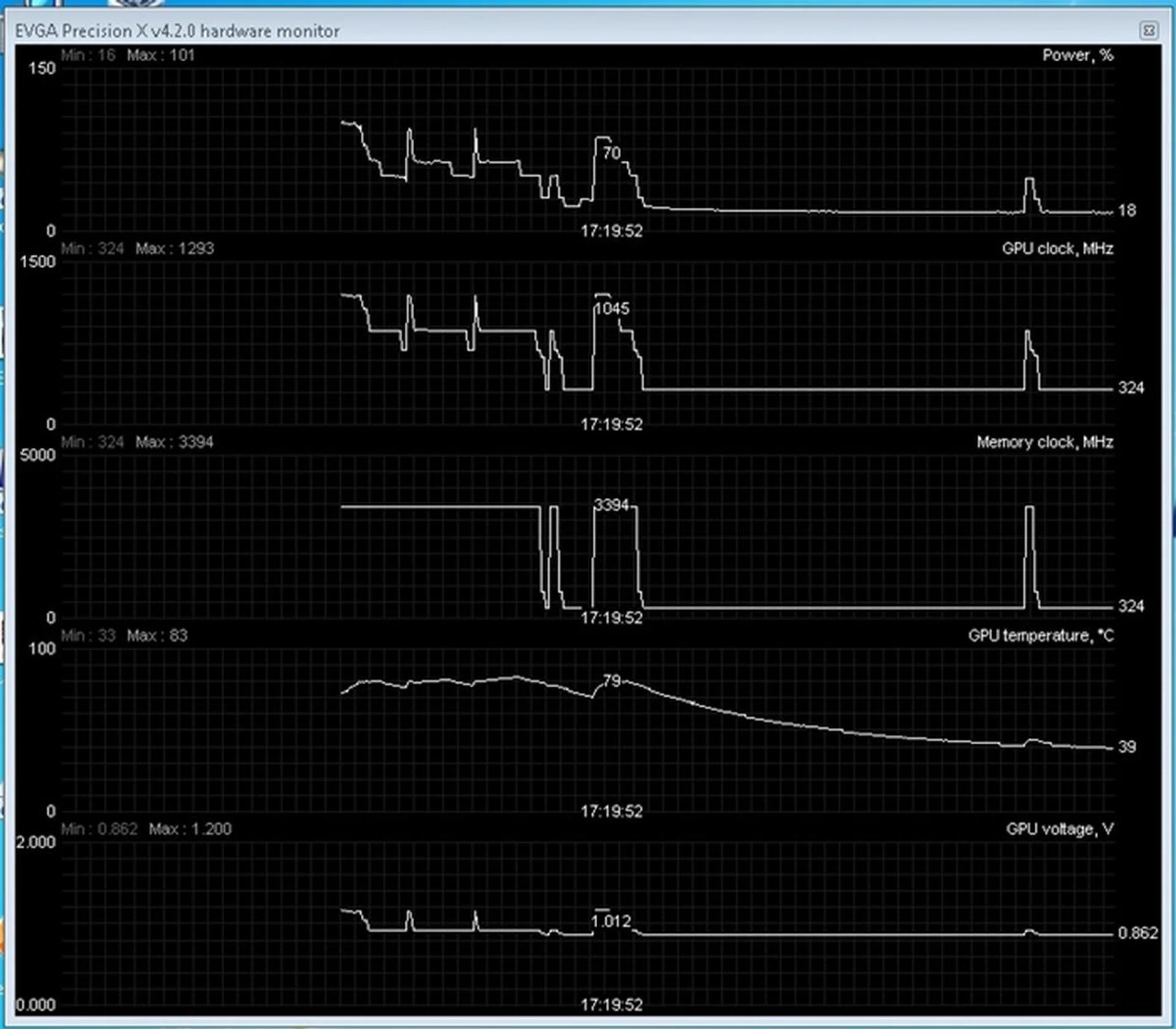Click current value 18 on power graph
This screenshot has width=1176, height=1029.
click(1126, 211)
